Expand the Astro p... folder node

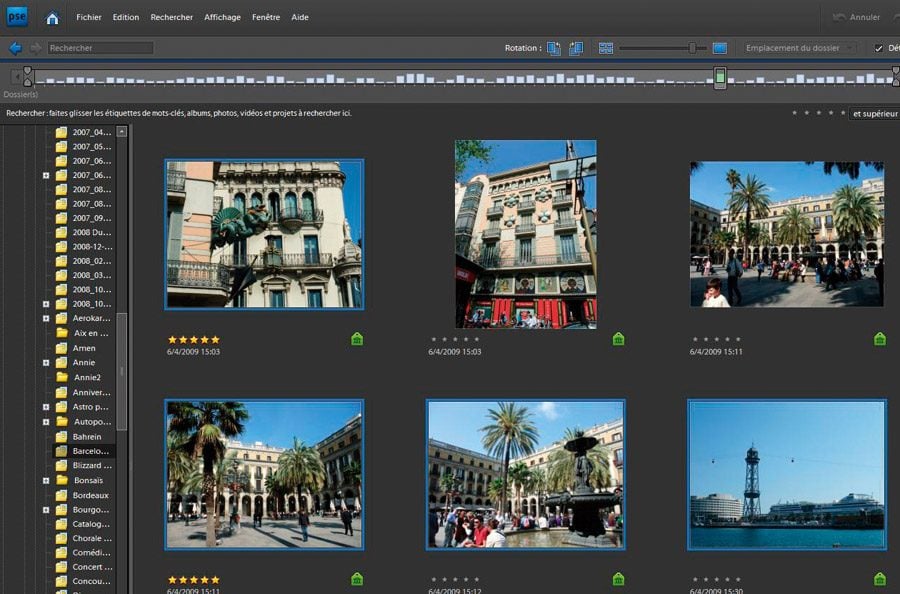(46, 407)
